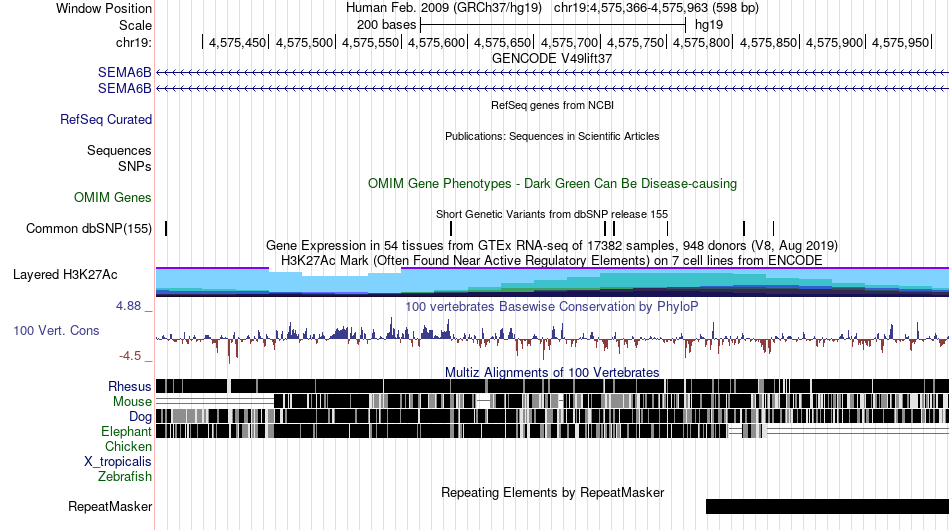
Task: Click the Elephant alignment bar
Action: pyautogui.click(x=553, y=431)
